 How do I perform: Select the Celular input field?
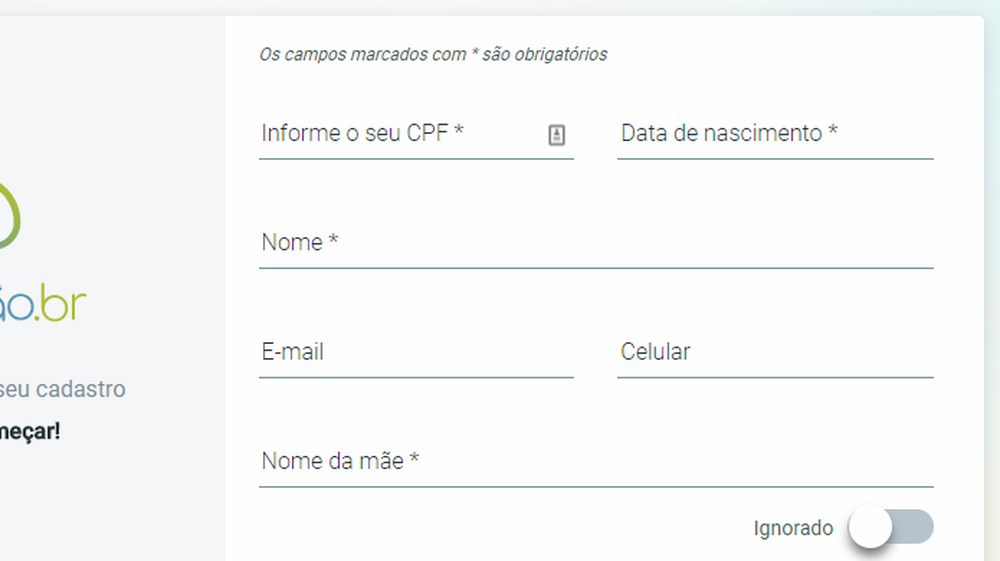pos(774,353)
